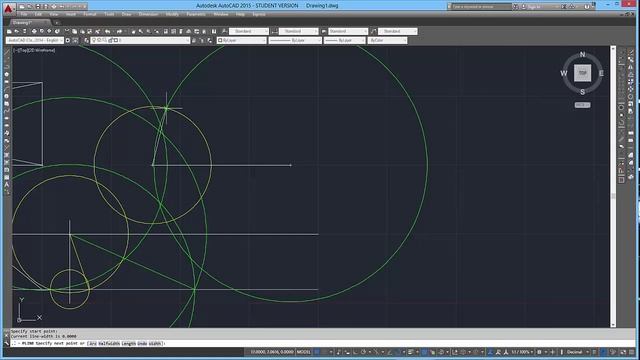Open the layer list dropdown
The image size is (640, 360).
140,40
